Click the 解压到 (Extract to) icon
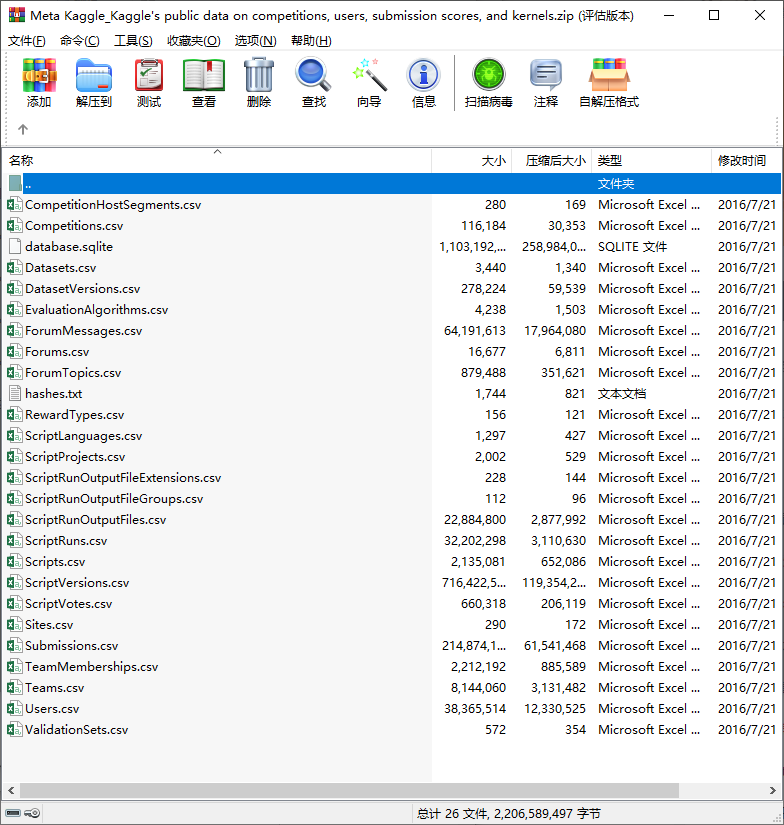This screenshot has height=825, width=784. point(94,77)
